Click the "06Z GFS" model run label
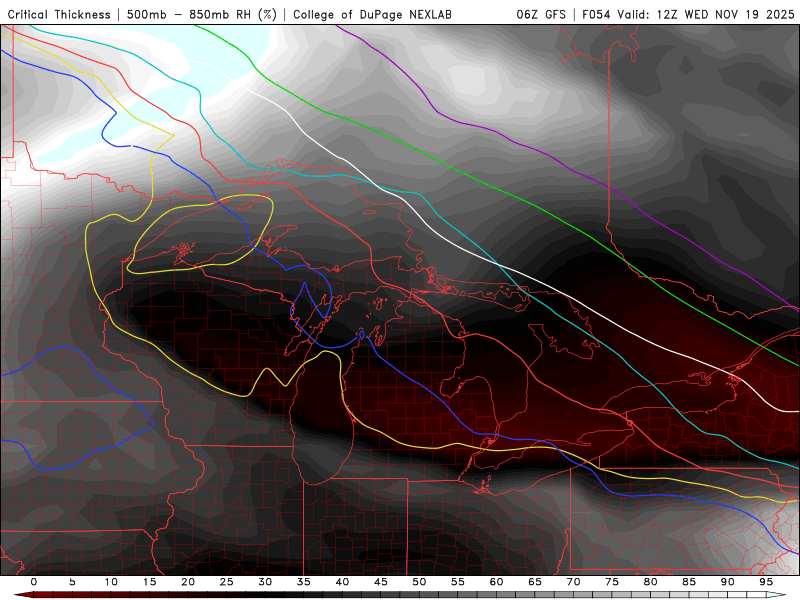 click(541, 15)
